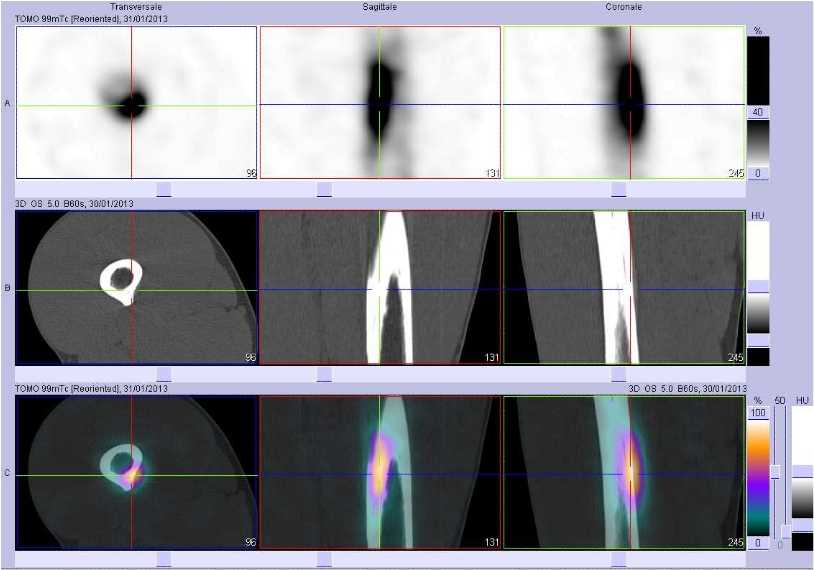Click slice number 245 in row C coronal view
The height and width of the screenshot is (570, 814).
[x=736, y=542]
